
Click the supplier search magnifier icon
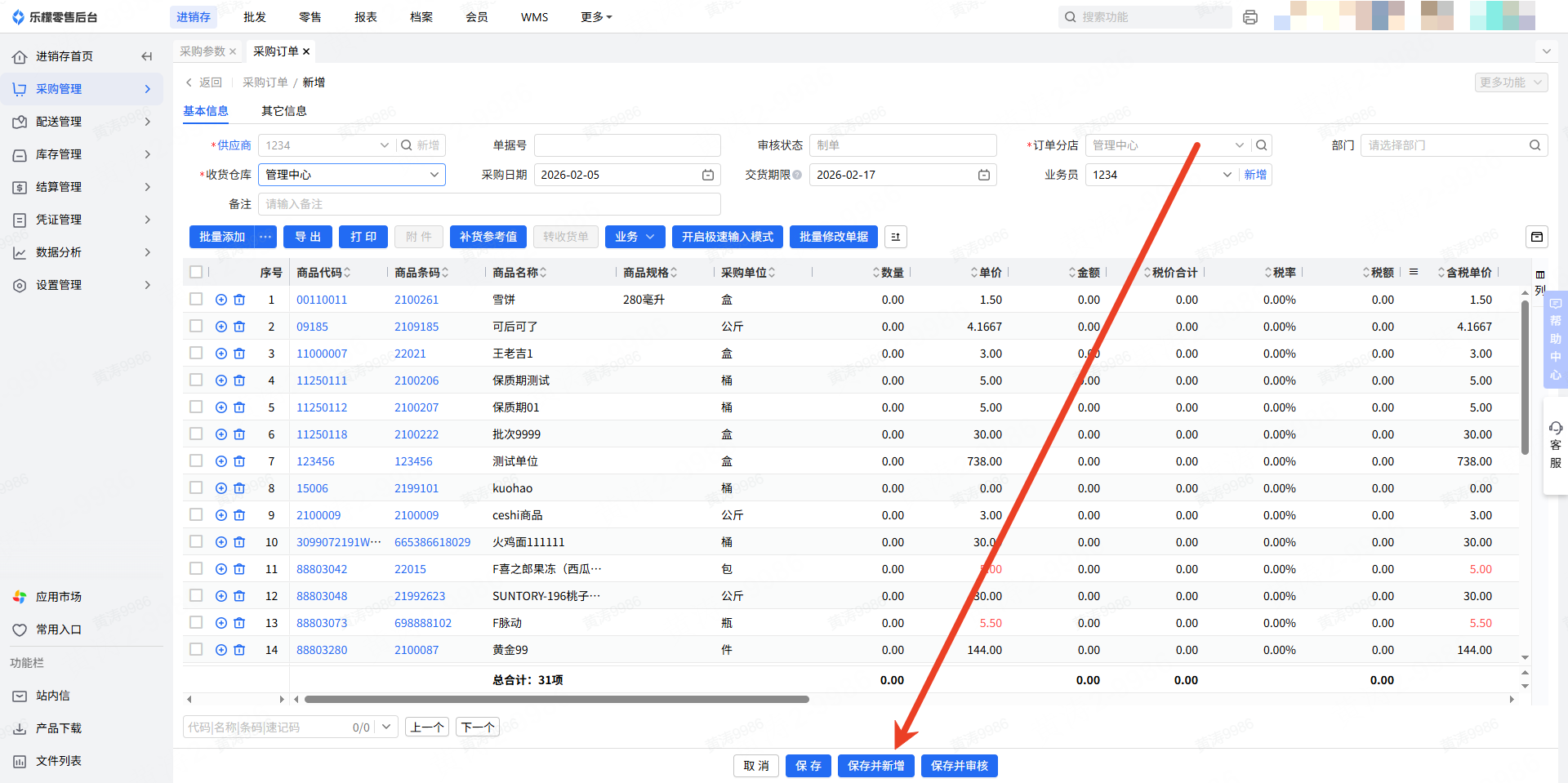click(407, 145)
